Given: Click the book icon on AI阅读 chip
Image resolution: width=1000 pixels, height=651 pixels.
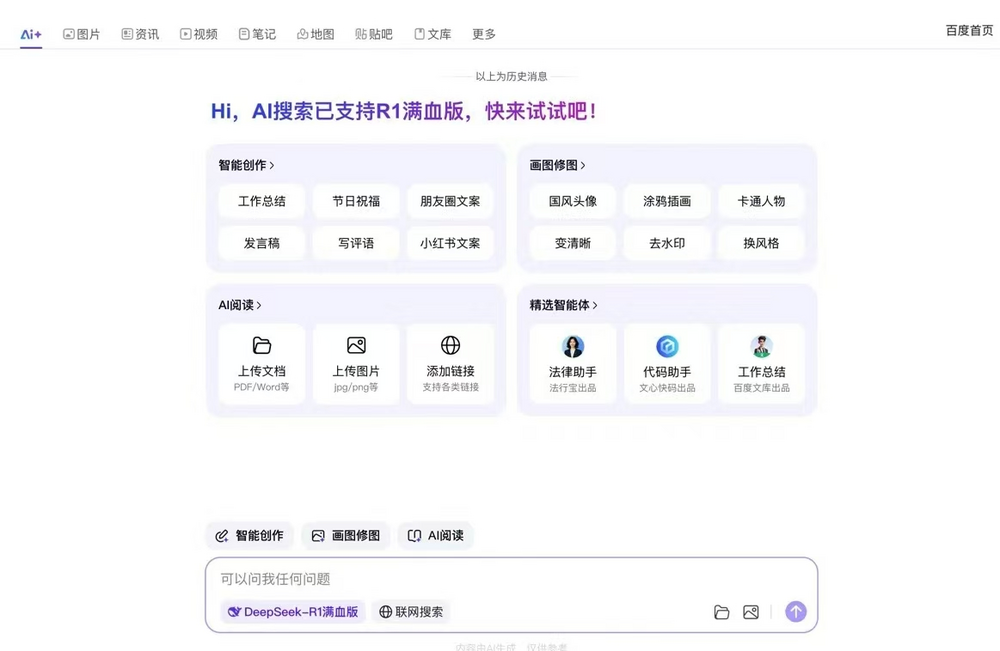Looking at the screenshot, I should [415, 536].
